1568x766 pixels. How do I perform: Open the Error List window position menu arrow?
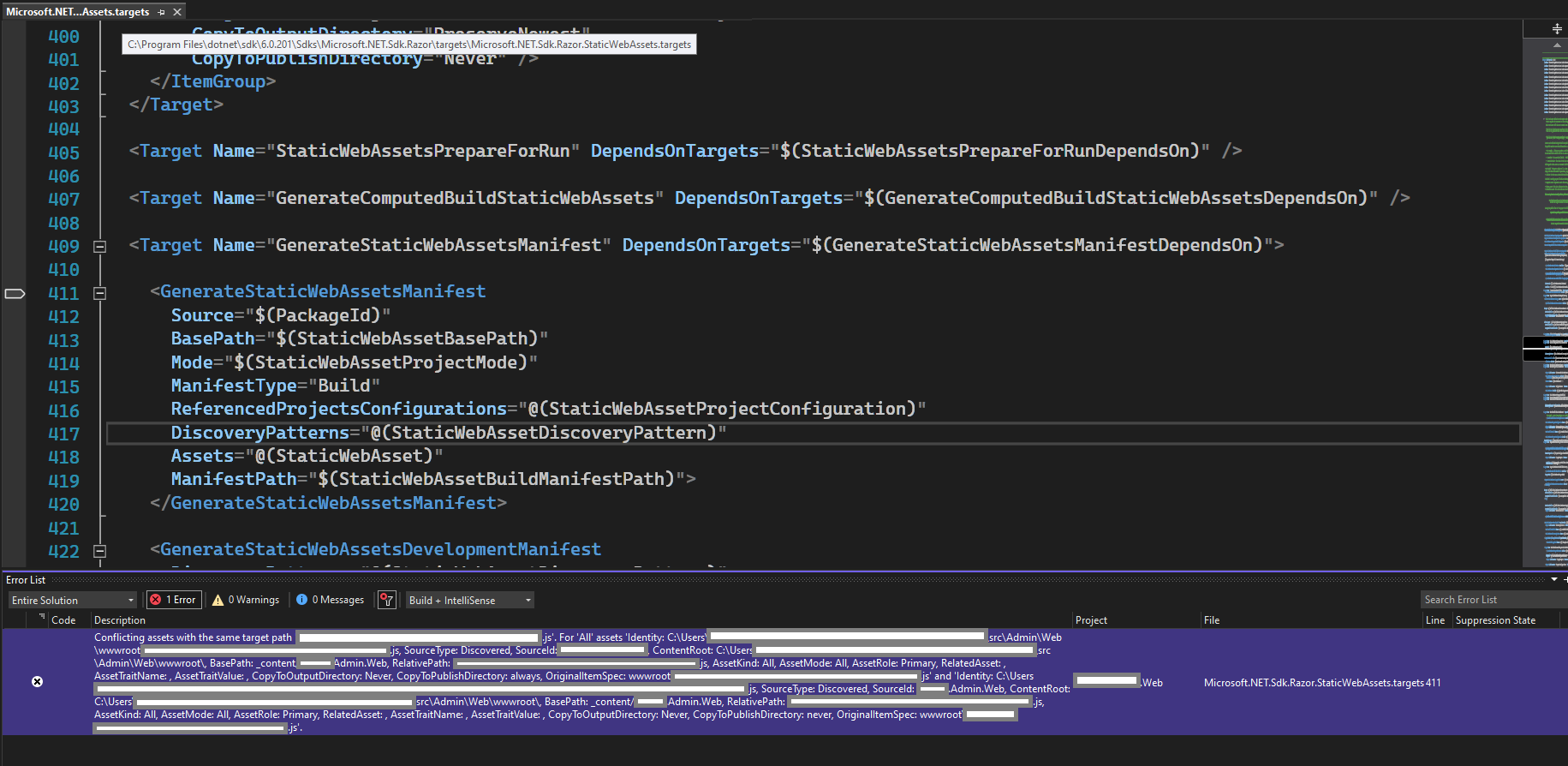tap(1554, 580)
